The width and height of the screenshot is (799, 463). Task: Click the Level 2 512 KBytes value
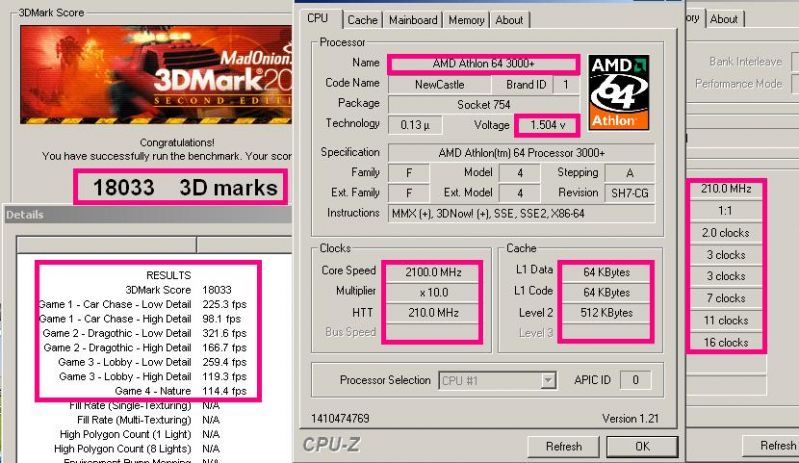tap(606, 313)
